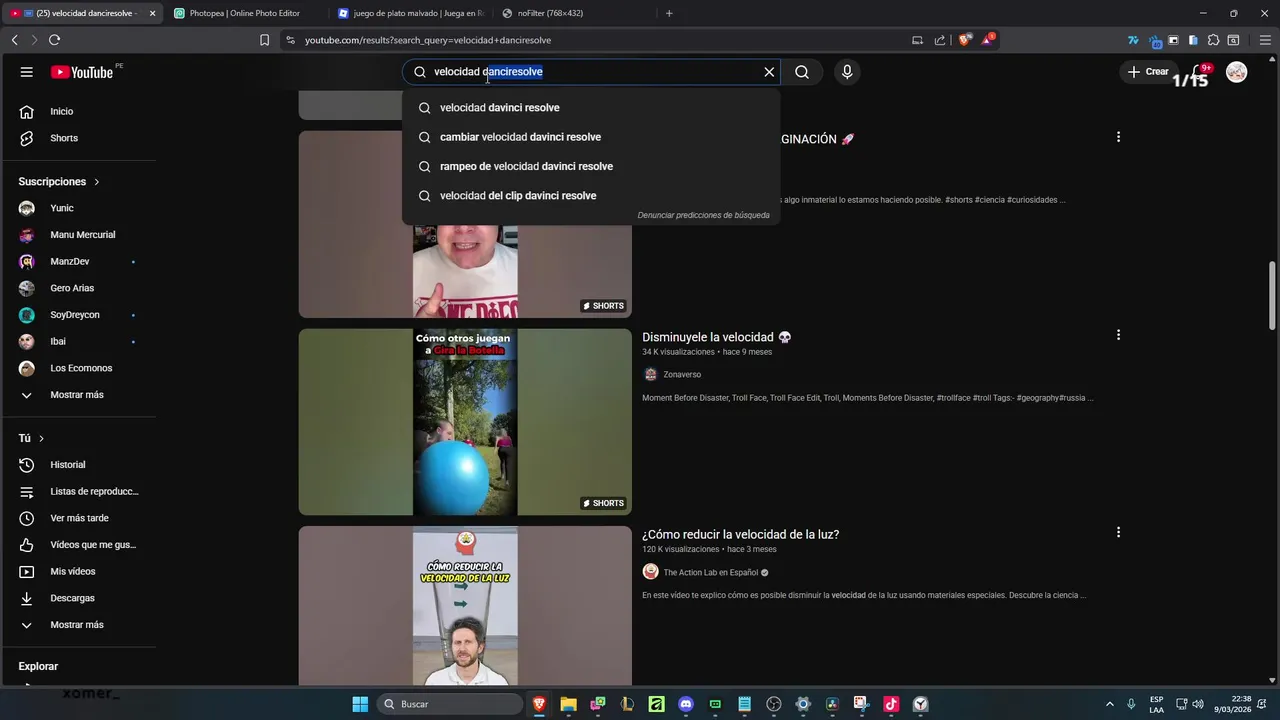Screen dimensions: 1280x720
Task: Reload the page
Action: coord(54,40)
